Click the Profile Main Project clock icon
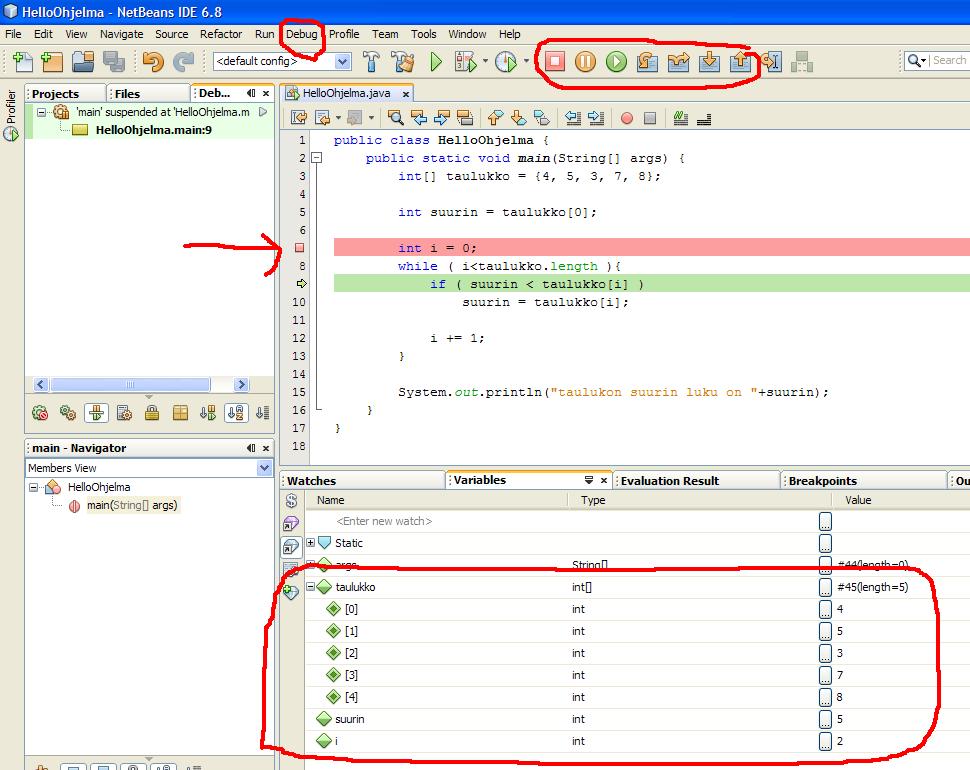The height and width of the screenshot is (770, 970). coord(506,61)
